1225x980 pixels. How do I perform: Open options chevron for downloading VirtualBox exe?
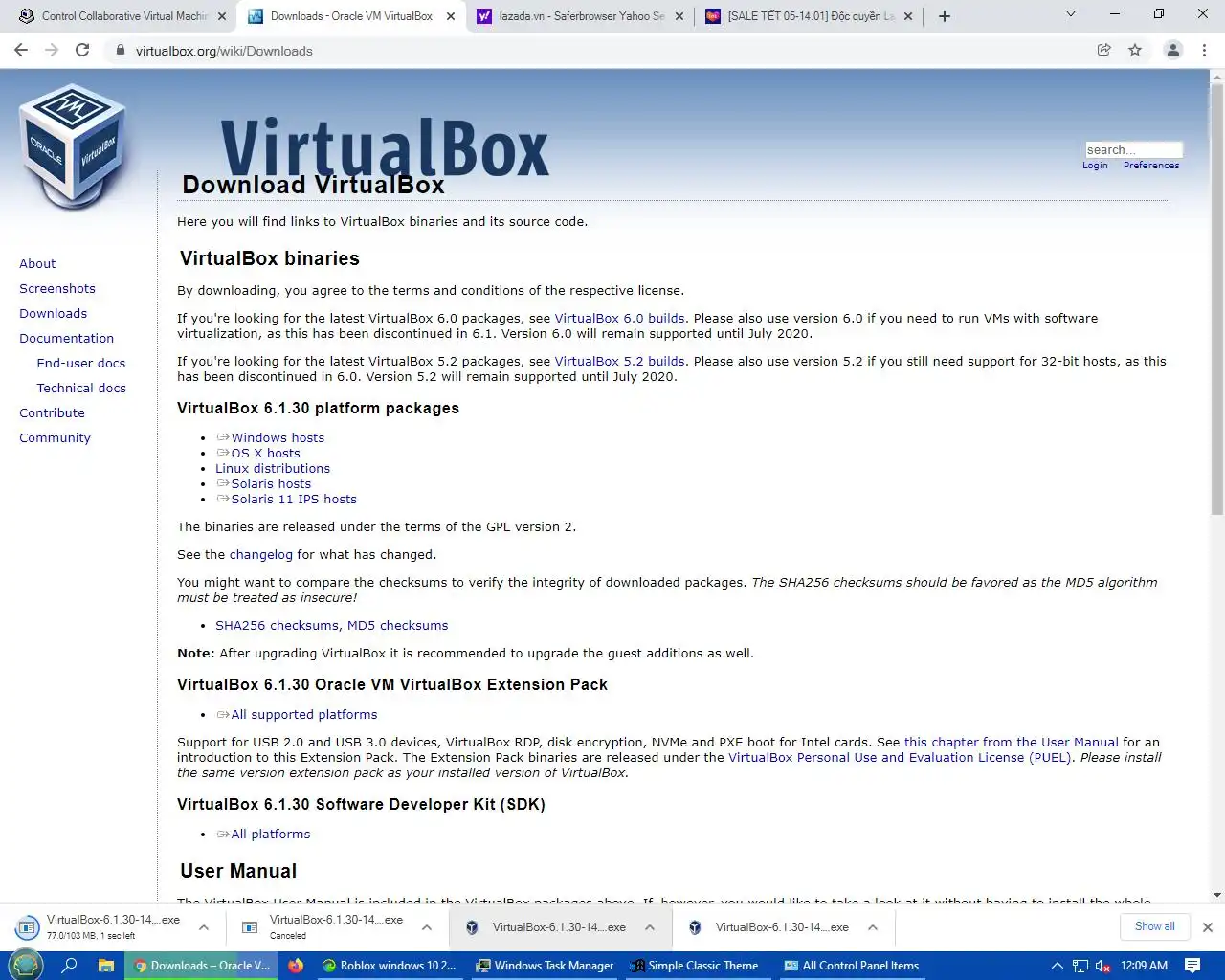(x=204, y=927)
